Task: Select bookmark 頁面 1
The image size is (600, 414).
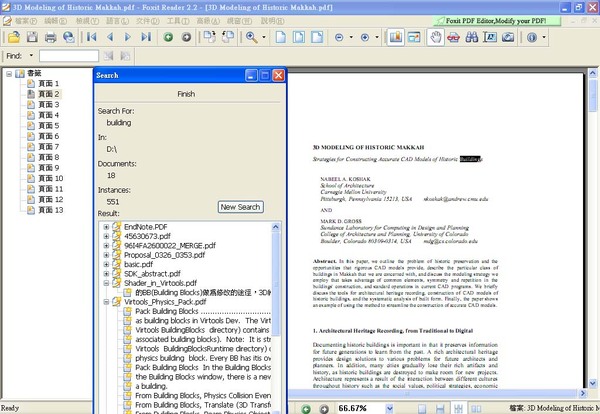Action: pyautogui.click(x=49, y=83)
